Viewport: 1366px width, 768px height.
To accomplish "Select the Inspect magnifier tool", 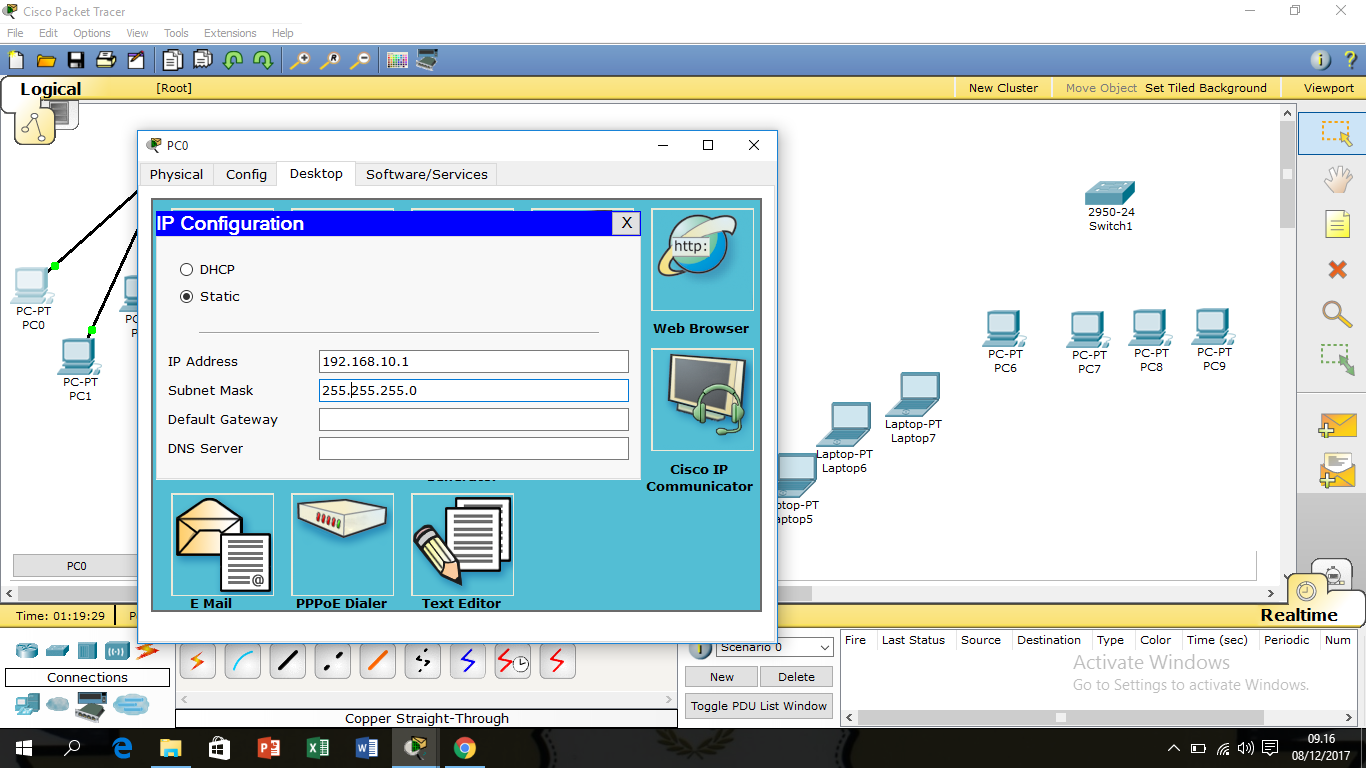I will point(1337,314).
